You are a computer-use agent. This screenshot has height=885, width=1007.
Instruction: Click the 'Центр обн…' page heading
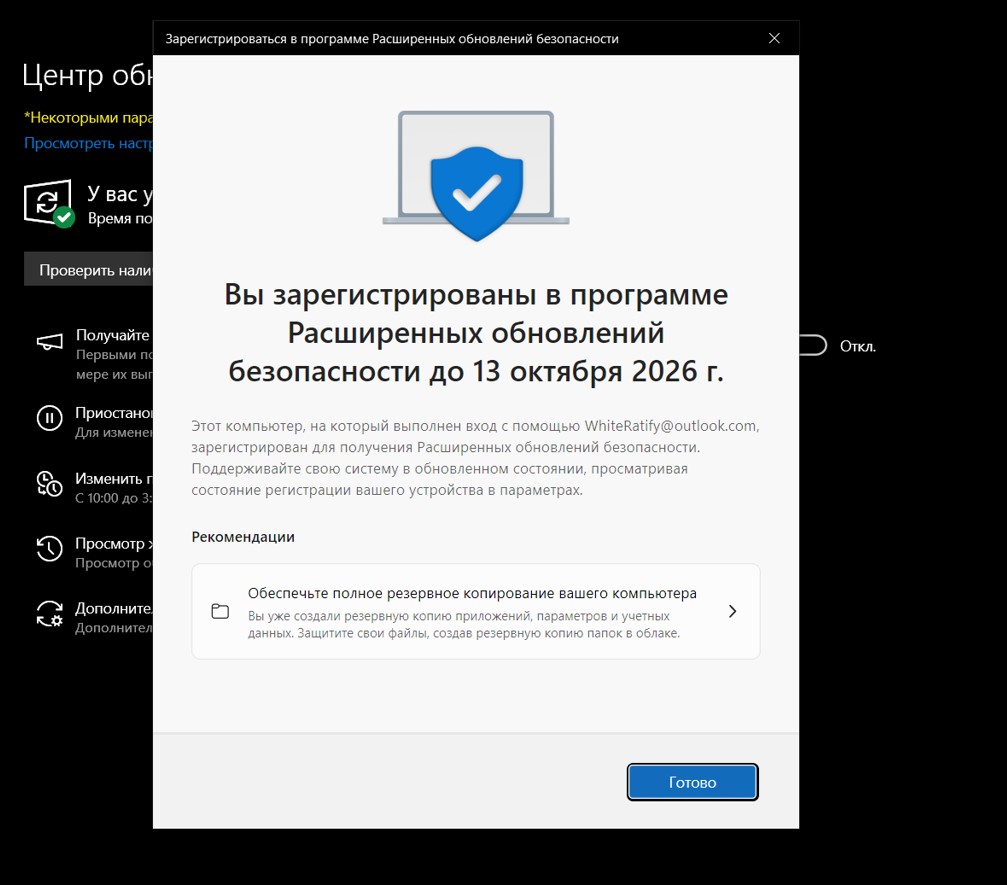[x=88, y=75]
